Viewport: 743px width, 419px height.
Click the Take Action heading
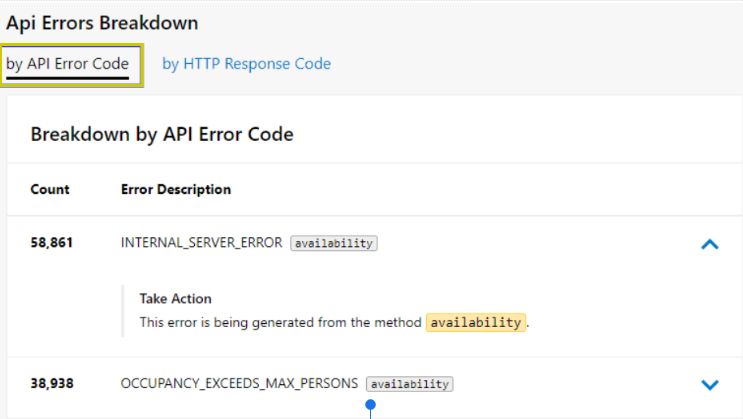pos(175,299)
